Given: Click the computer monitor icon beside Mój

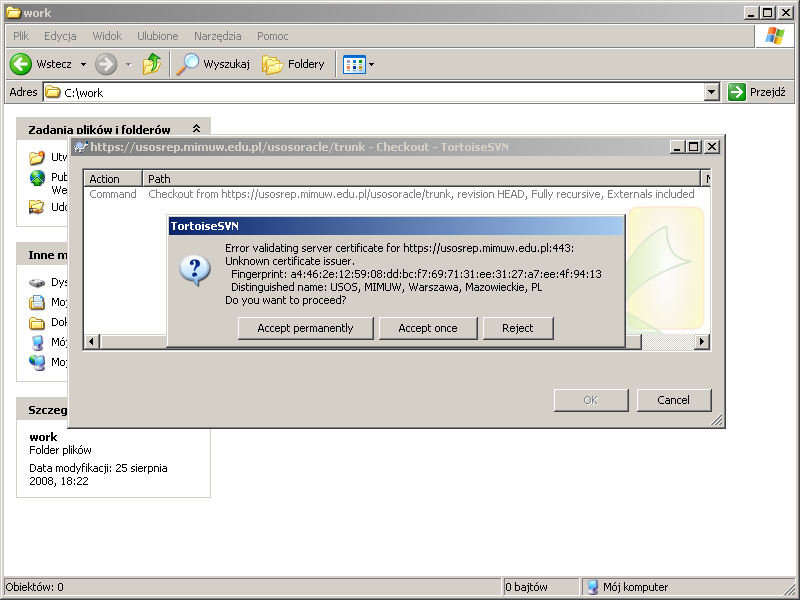Looking at the screenshot, I should click(x=37, y=342).
